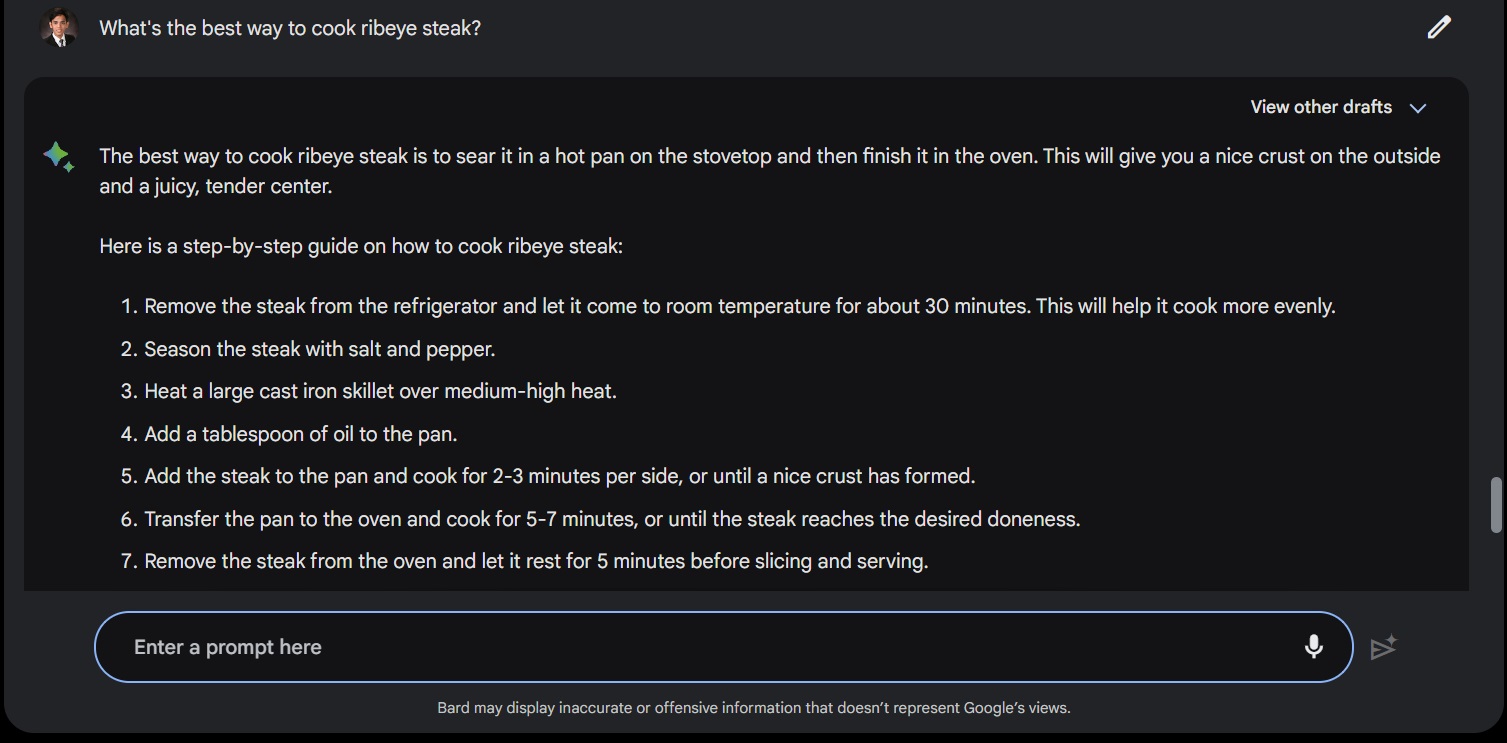Activate the microphone voice input

(1314, 647)
